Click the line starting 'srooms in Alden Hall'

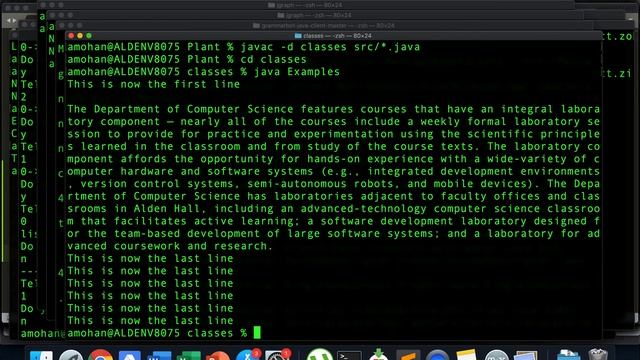point(333,209)
